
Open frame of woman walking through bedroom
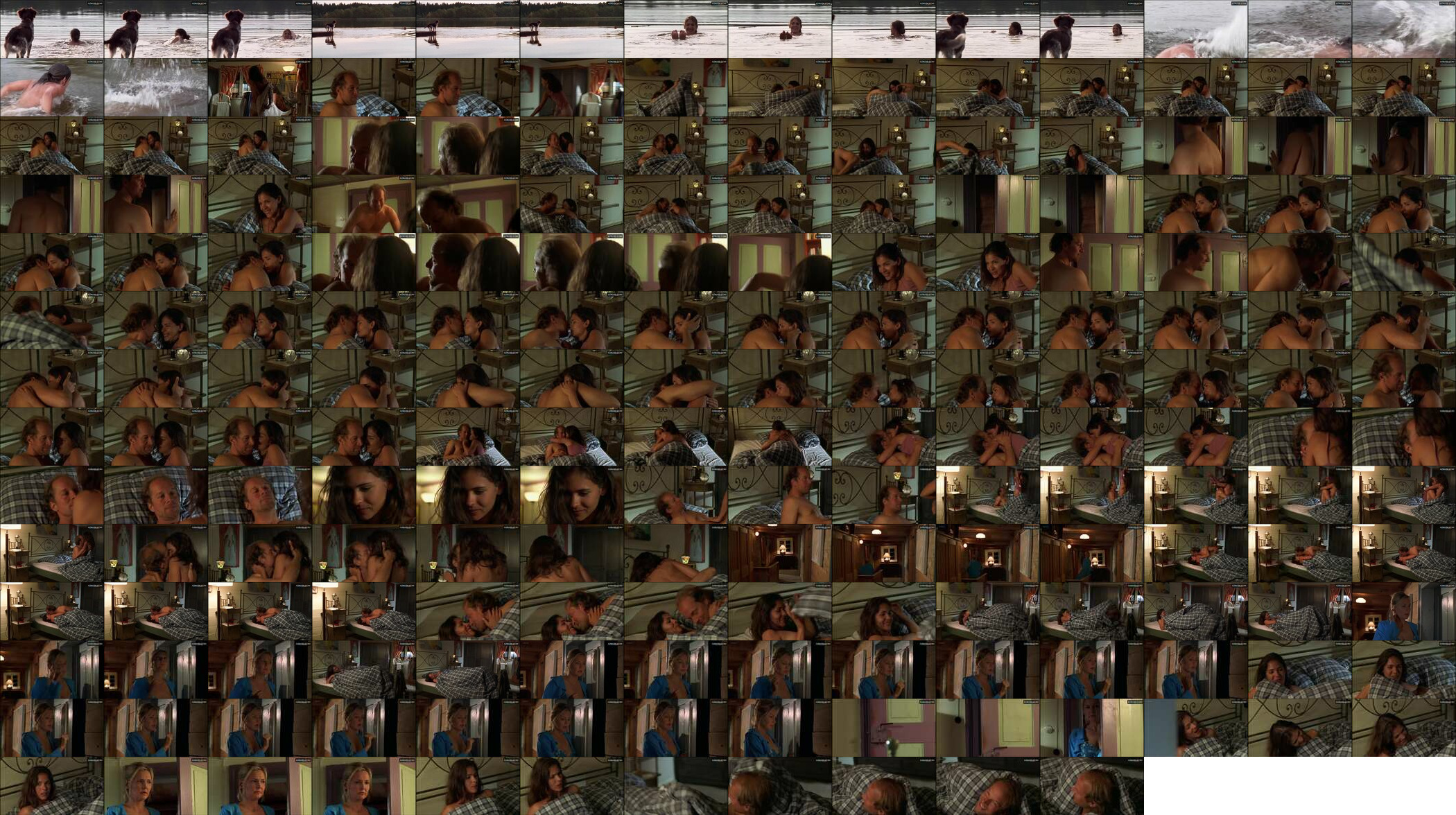coord(572,87)
